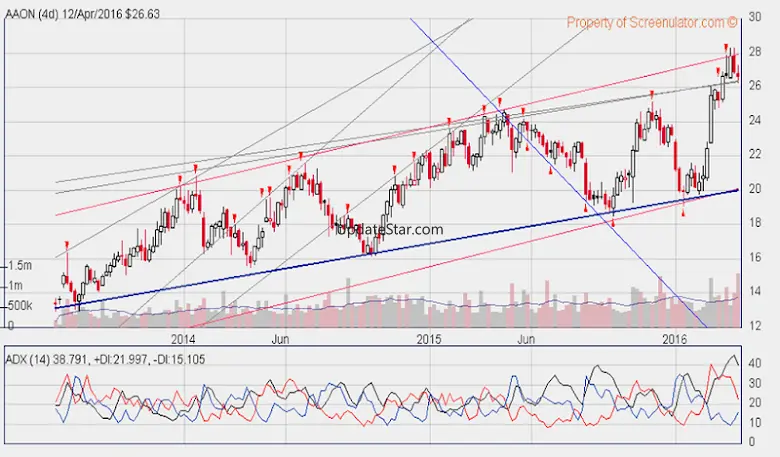
Task: Click the 1m volume axis label
Action: tap(15, 285)
